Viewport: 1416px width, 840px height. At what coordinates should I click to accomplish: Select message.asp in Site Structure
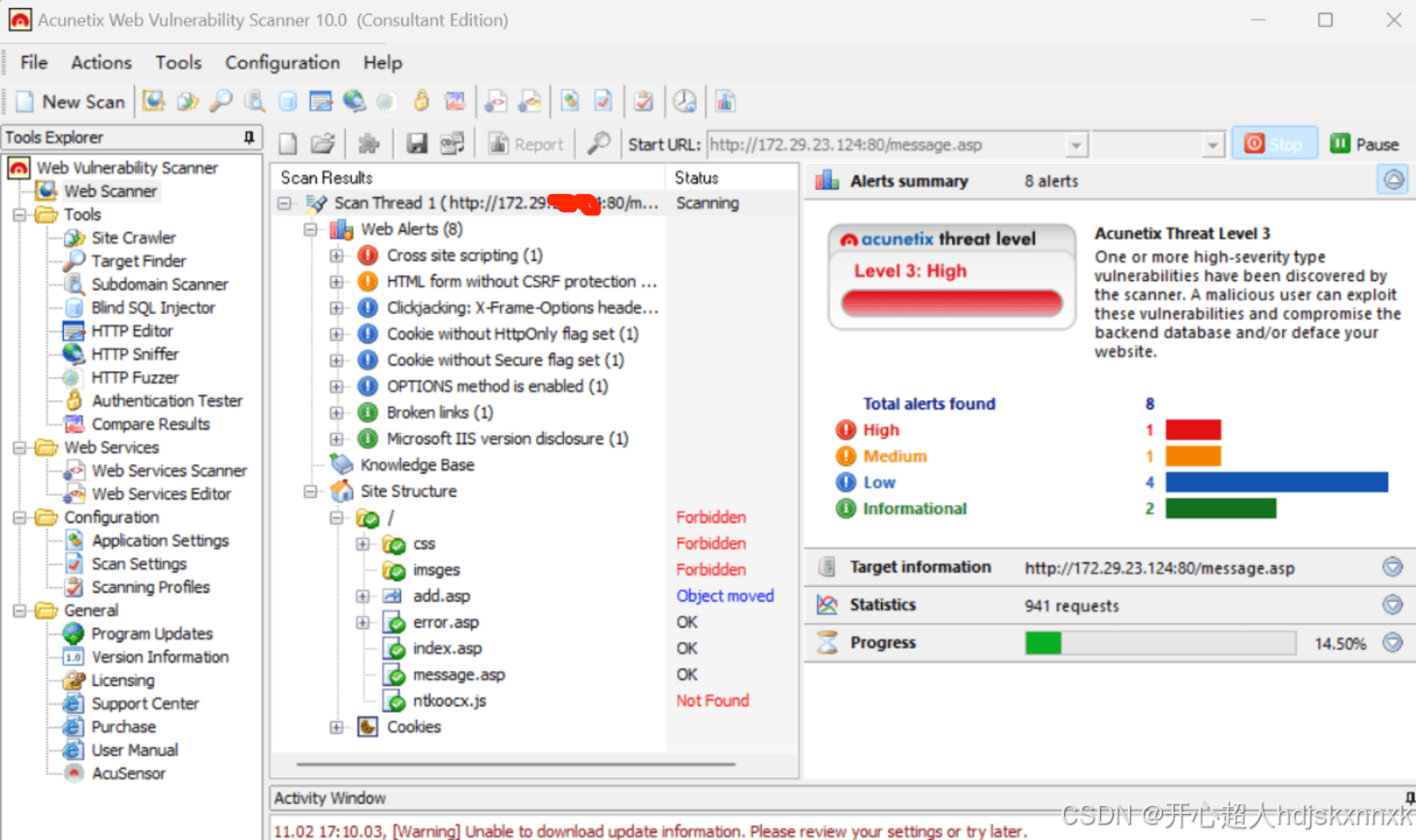click(x=458, y=674)
